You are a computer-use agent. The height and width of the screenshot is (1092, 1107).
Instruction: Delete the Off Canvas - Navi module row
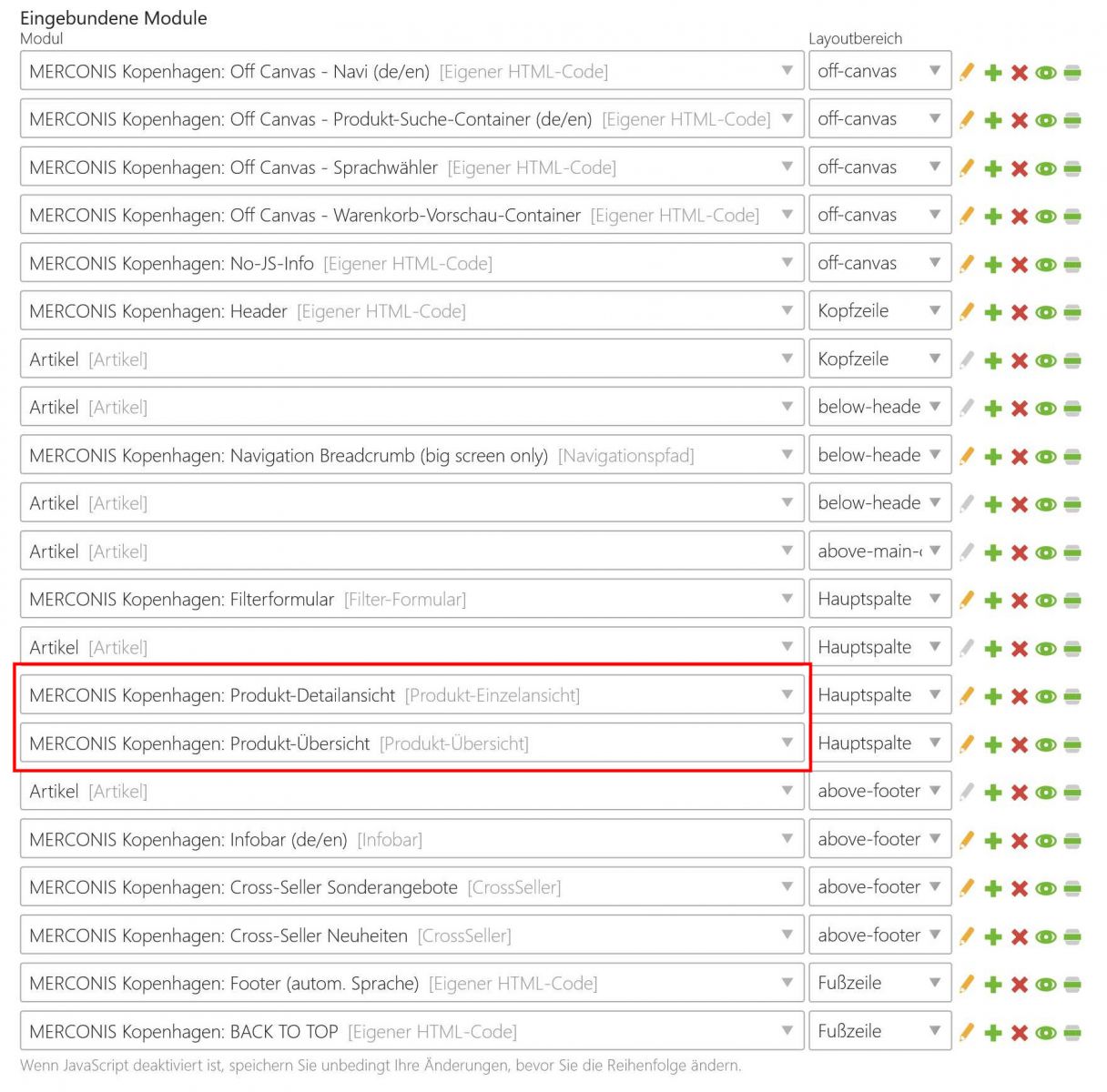click(x=1020, y=73)
